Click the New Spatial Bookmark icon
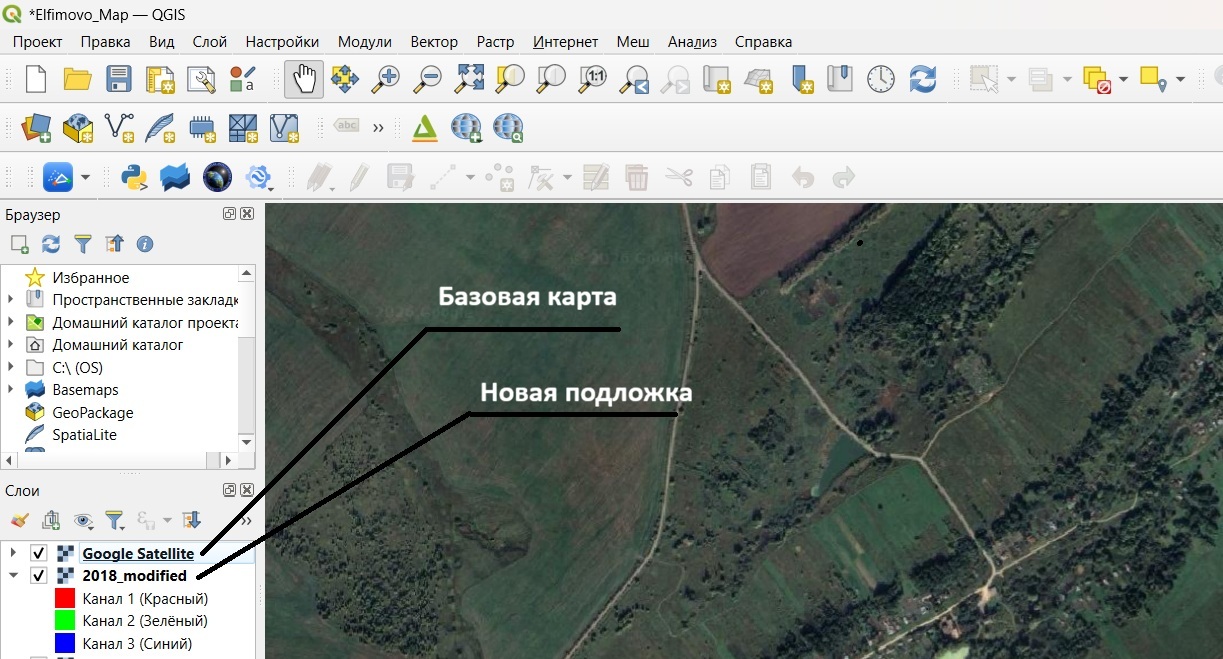 799,79
